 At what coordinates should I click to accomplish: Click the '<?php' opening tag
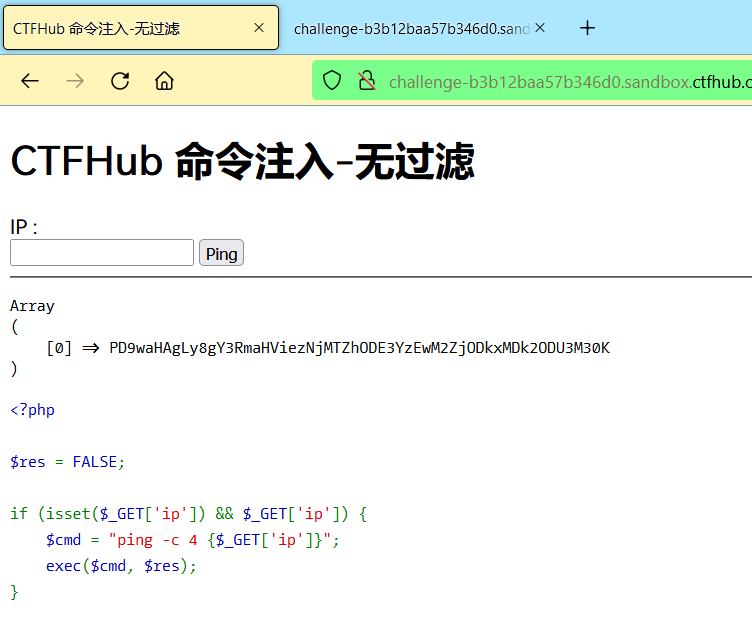32,410
